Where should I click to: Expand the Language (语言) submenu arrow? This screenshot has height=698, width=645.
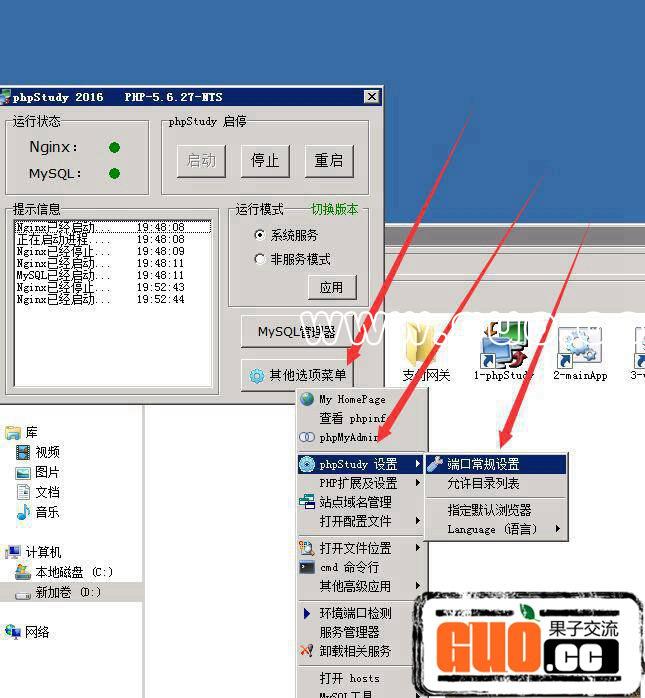558,529
